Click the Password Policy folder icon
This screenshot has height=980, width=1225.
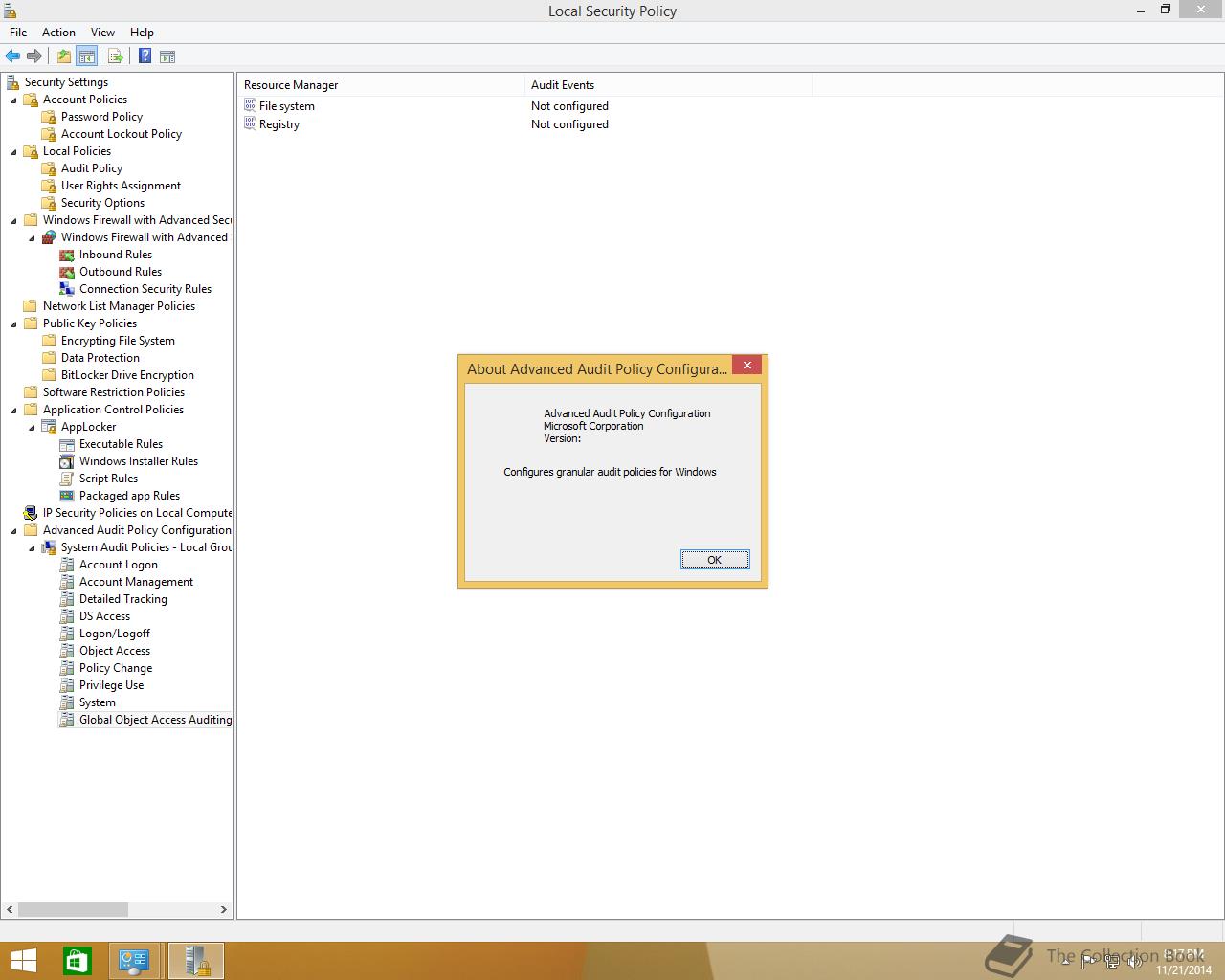point(49,117)
